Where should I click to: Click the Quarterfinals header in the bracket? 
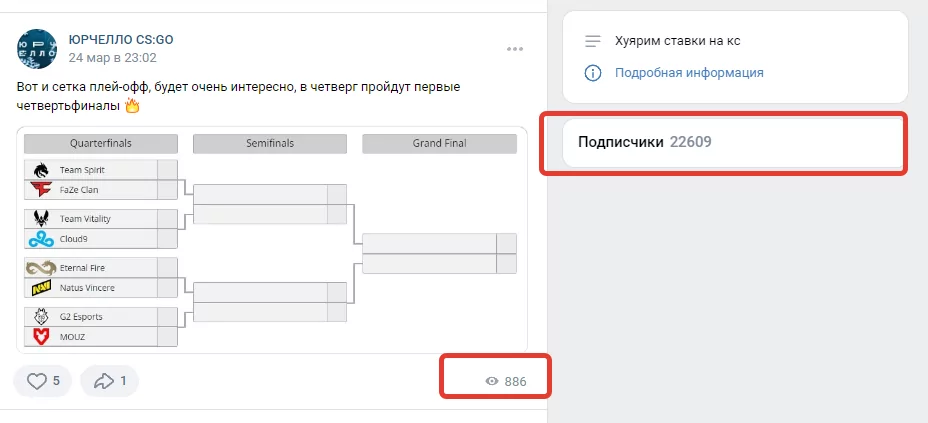pos(100,143)
